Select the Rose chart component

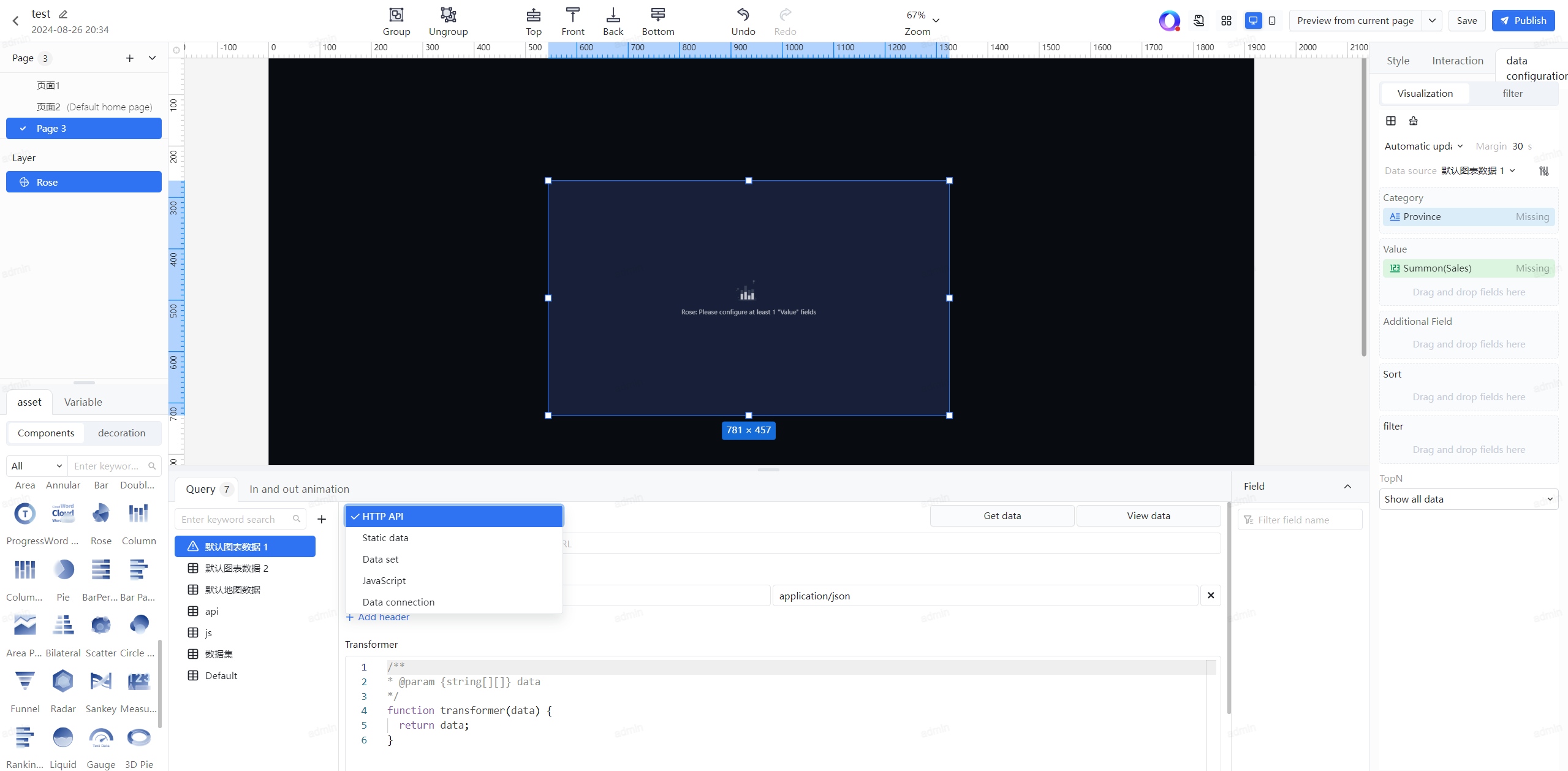tap(101, 514)
